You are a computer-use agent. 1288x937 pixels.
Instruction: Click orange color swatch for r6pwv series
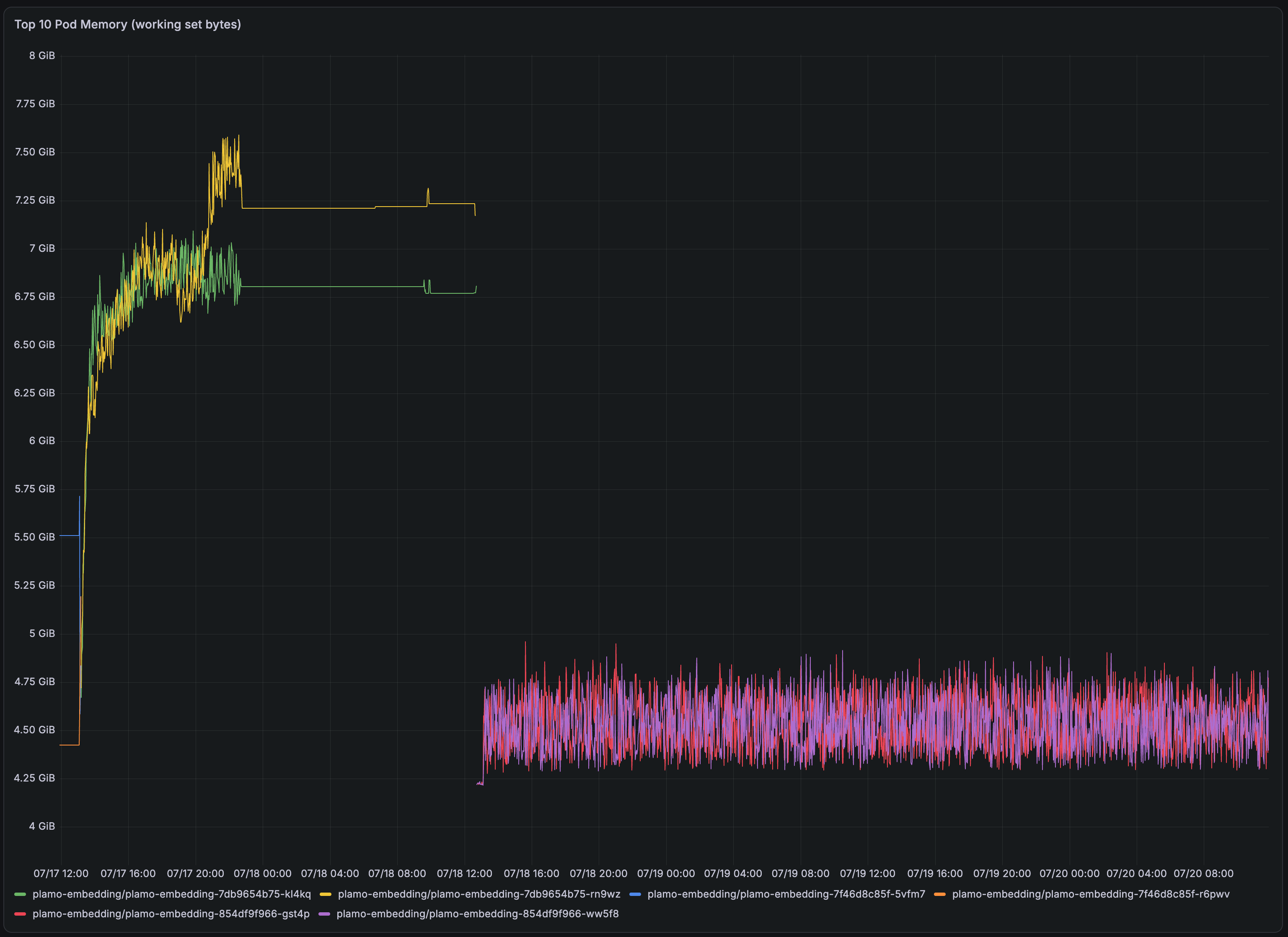(939, 894)
